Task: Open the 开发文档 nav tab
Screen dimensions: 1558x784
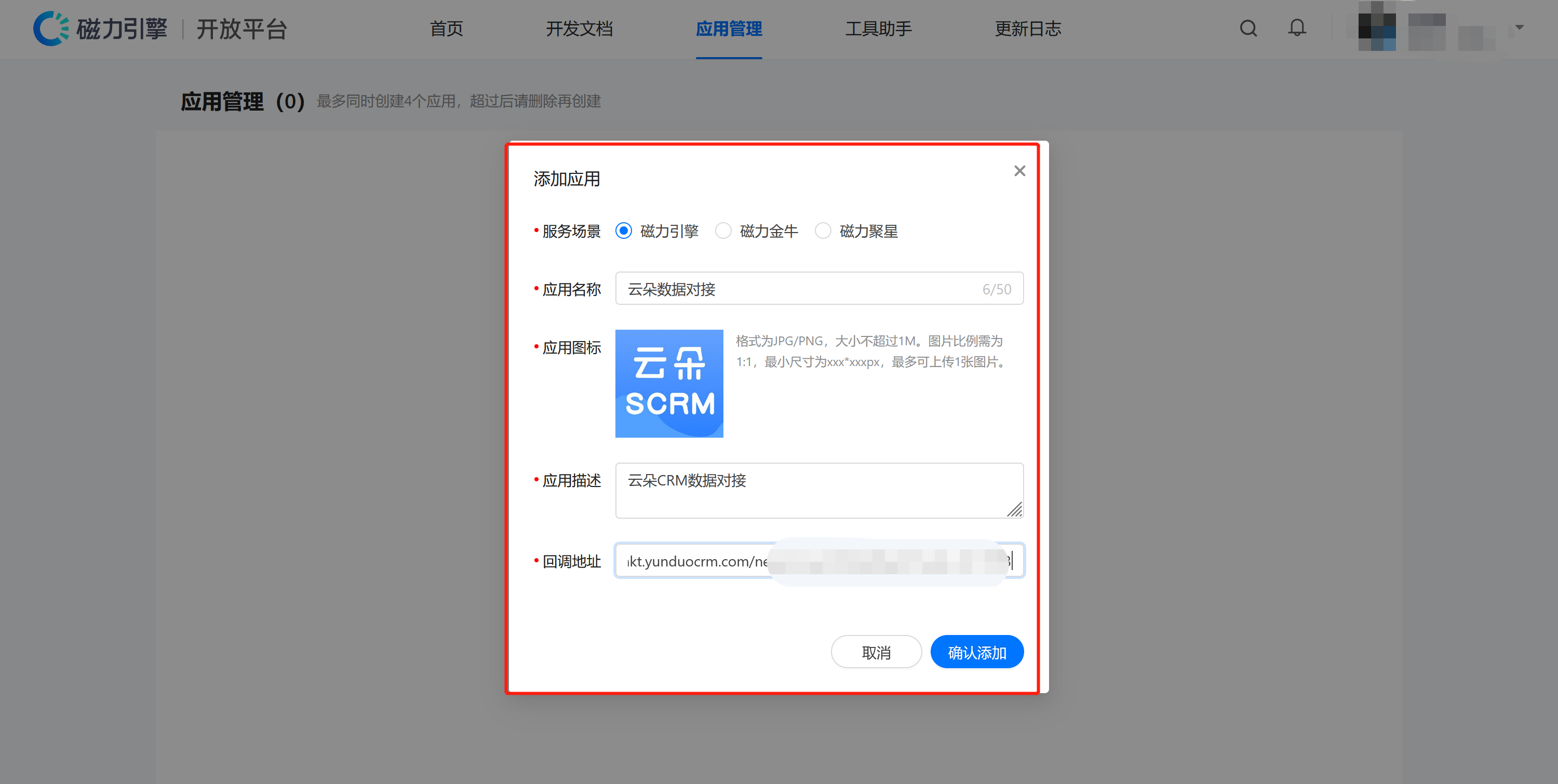Action: pos(579,29)
